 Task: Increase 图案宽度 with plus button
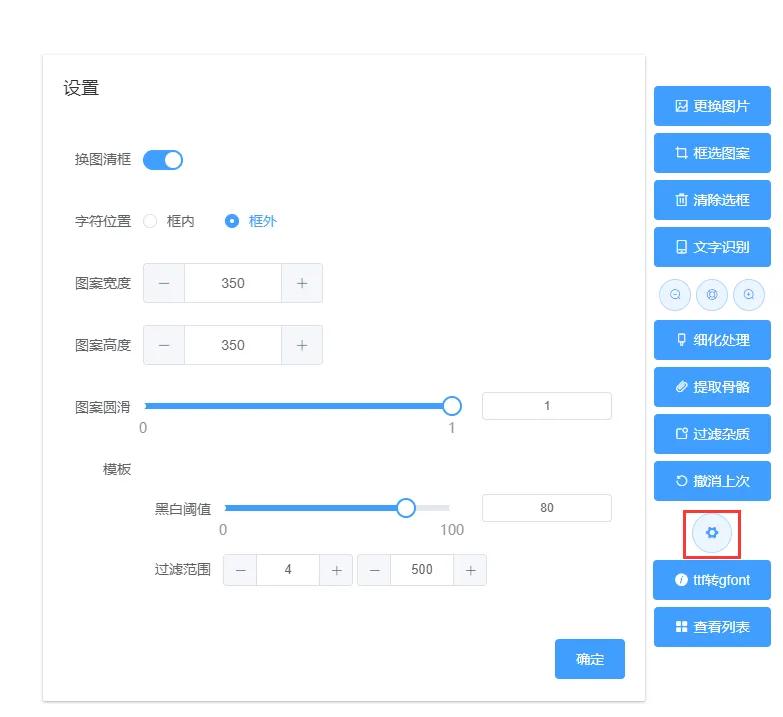coord(302,283)
